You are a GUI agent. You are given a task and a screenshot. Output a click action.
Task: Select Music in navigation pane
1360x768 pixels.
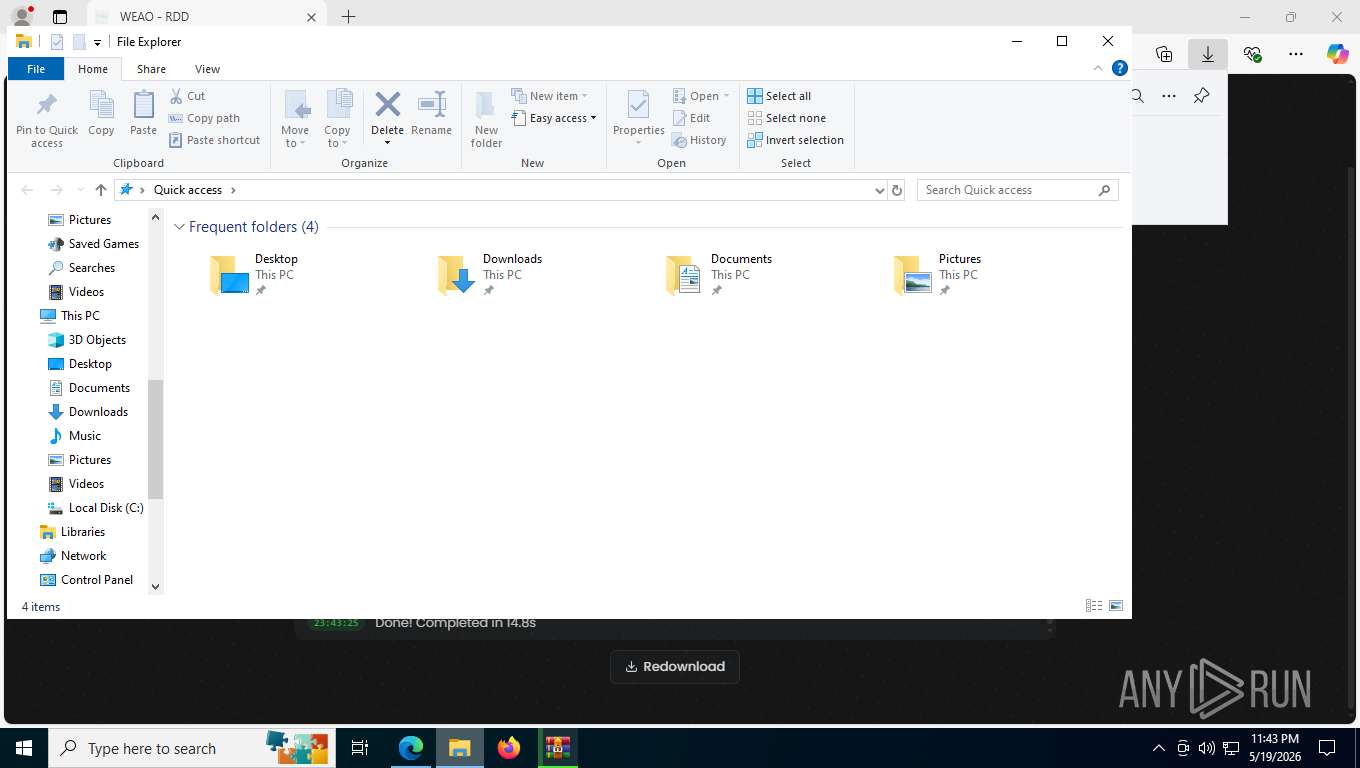pos(75,436)
